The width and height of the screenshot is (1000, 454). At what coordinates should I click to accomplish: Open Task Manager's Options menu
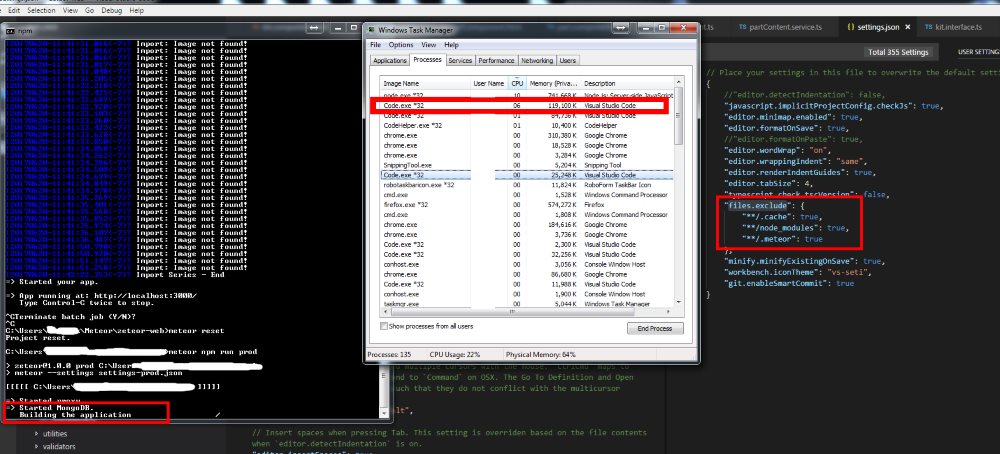401,45
